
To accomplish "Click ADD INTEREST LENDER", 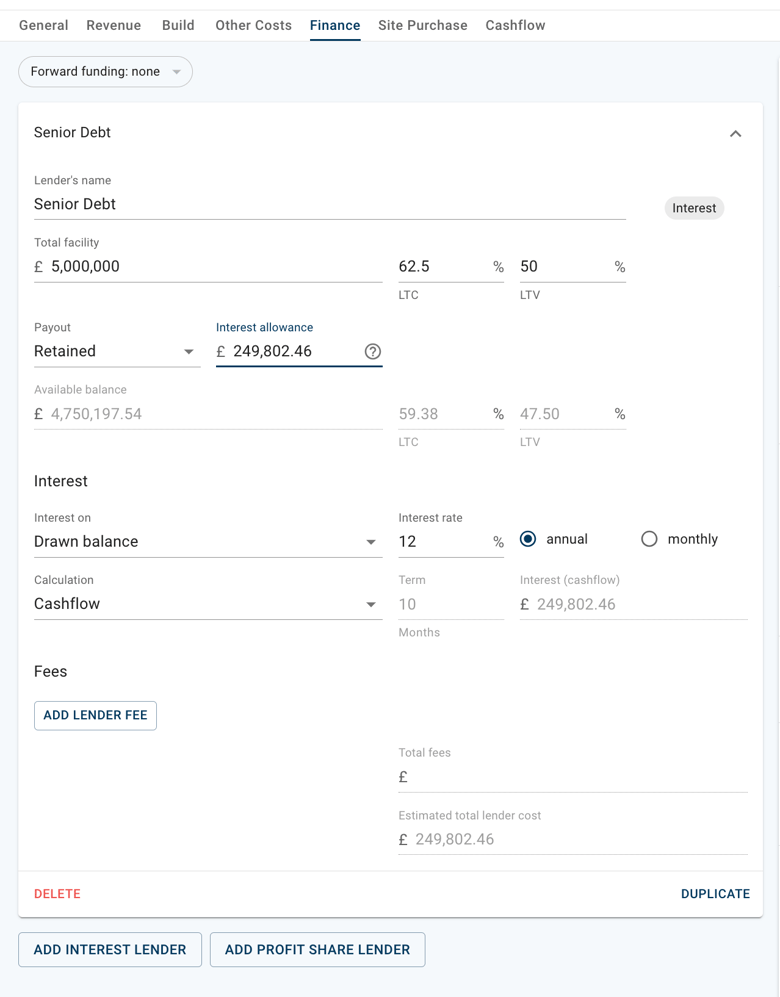I will [x=110, y=949].
